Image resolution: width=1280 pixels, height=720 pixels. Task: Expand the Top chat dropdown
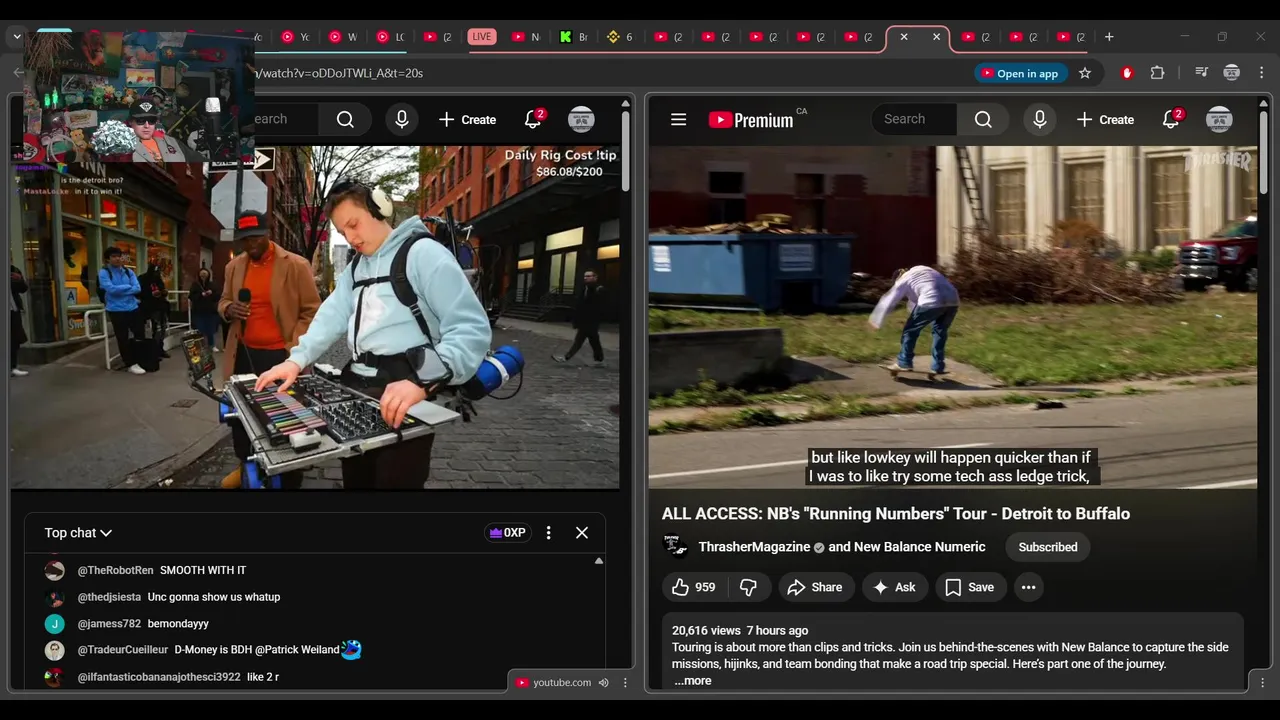(78, 533)
